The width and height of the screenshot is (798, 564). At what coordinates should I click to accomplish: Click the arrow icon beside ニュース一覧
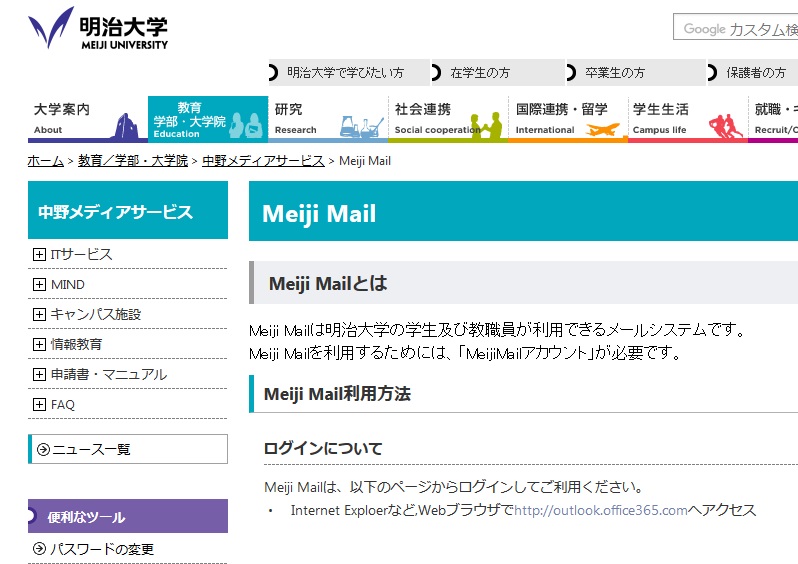coord(43,449)
